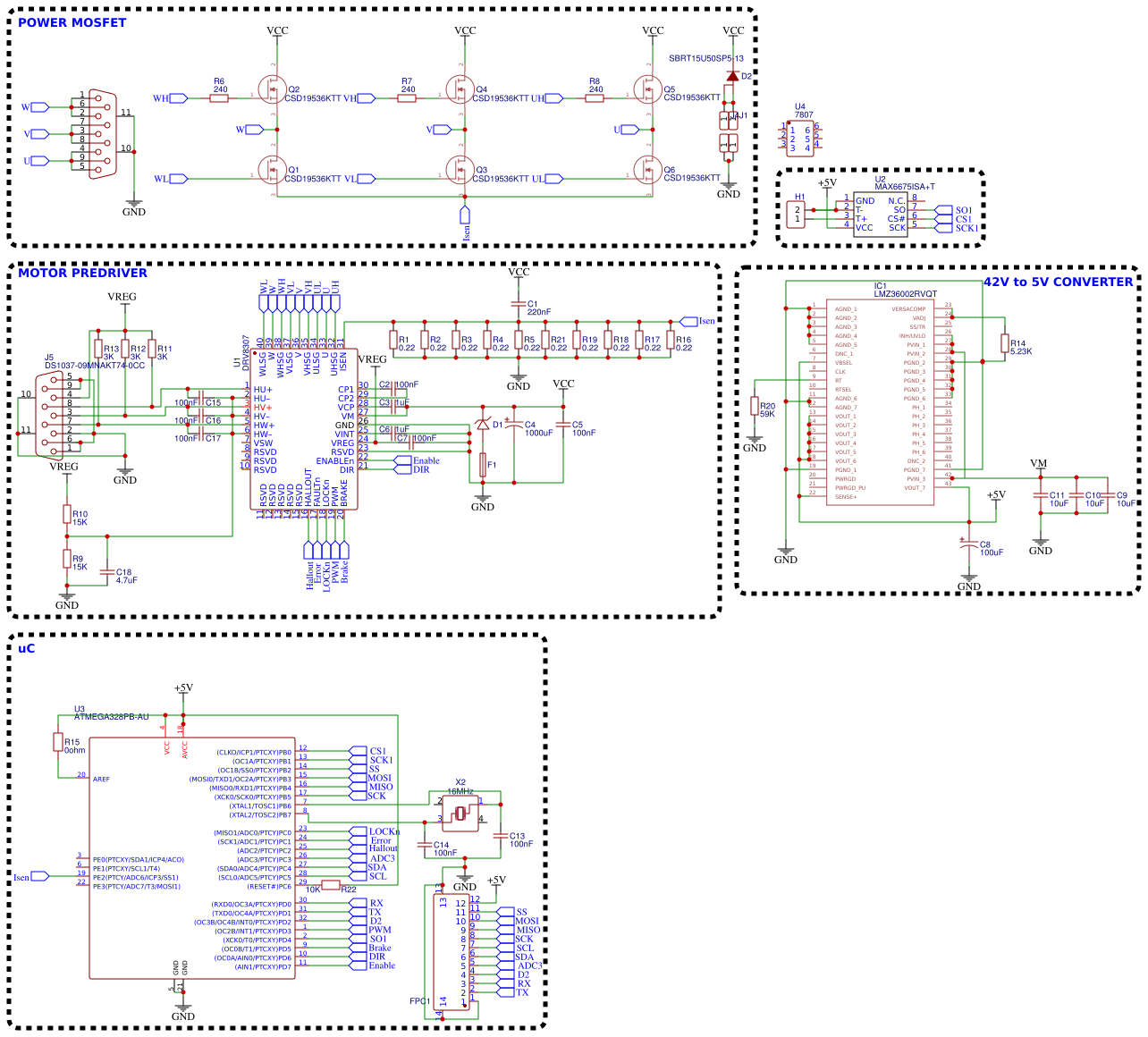
Task: Select the AREF pin label
Action: [x=101, y=779]
